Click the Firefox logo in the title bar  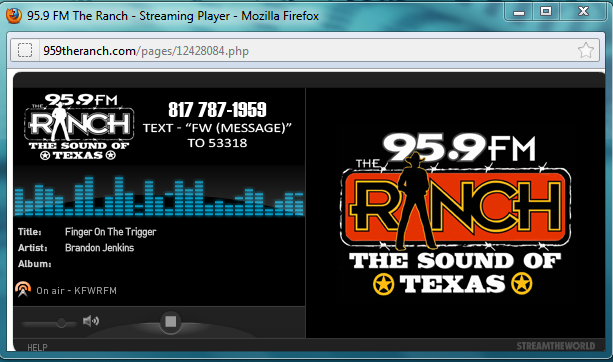click(14, 16)
